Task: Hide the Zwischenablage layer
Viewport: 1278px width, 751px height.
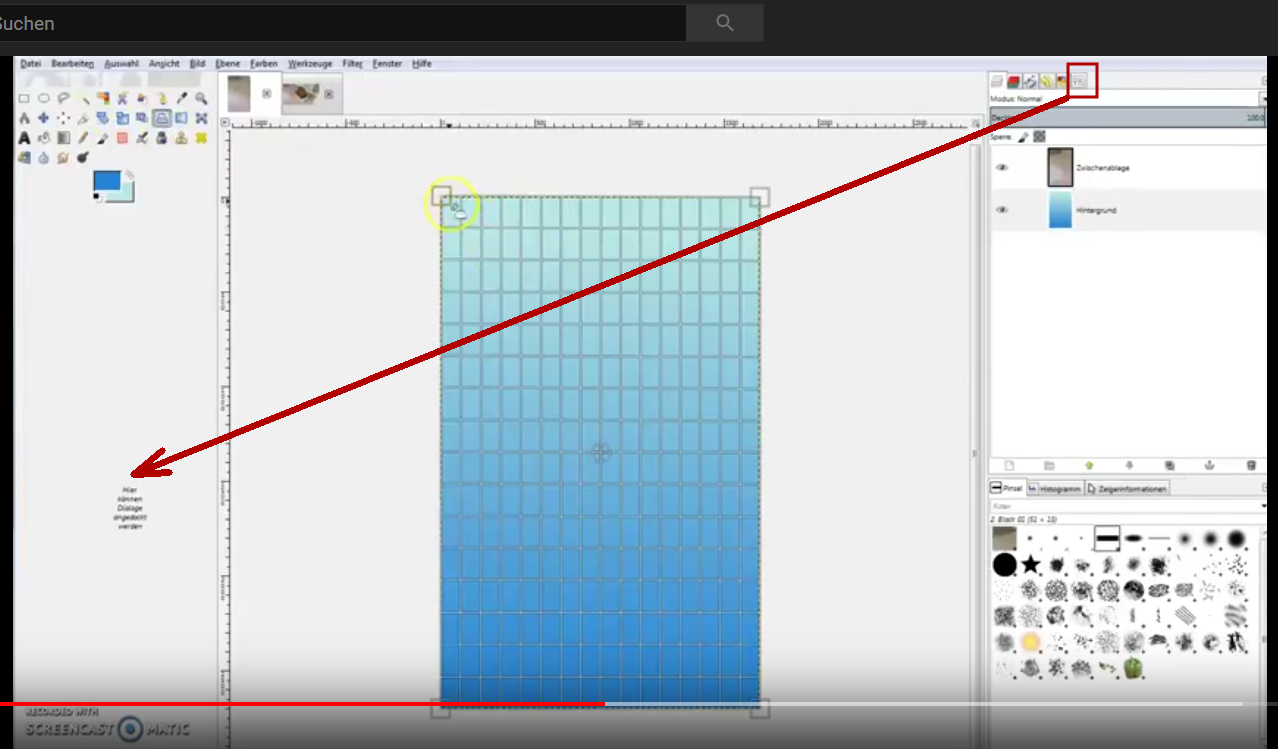Action: [1002, 168]
